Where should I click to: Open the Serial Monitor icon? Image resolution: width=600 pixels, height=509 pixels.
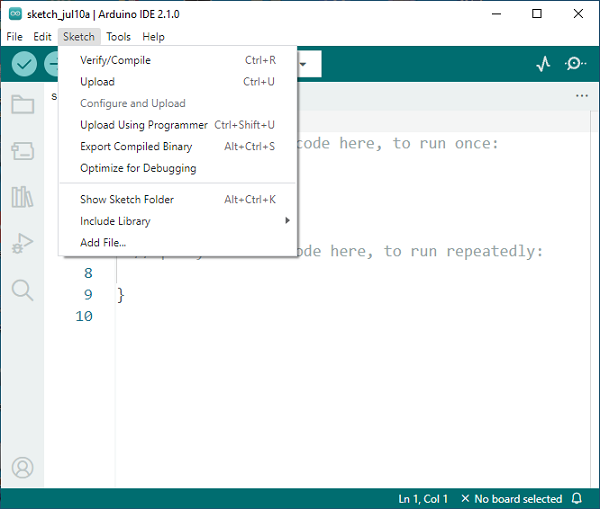pyautogui.click(x=575, y=64)
